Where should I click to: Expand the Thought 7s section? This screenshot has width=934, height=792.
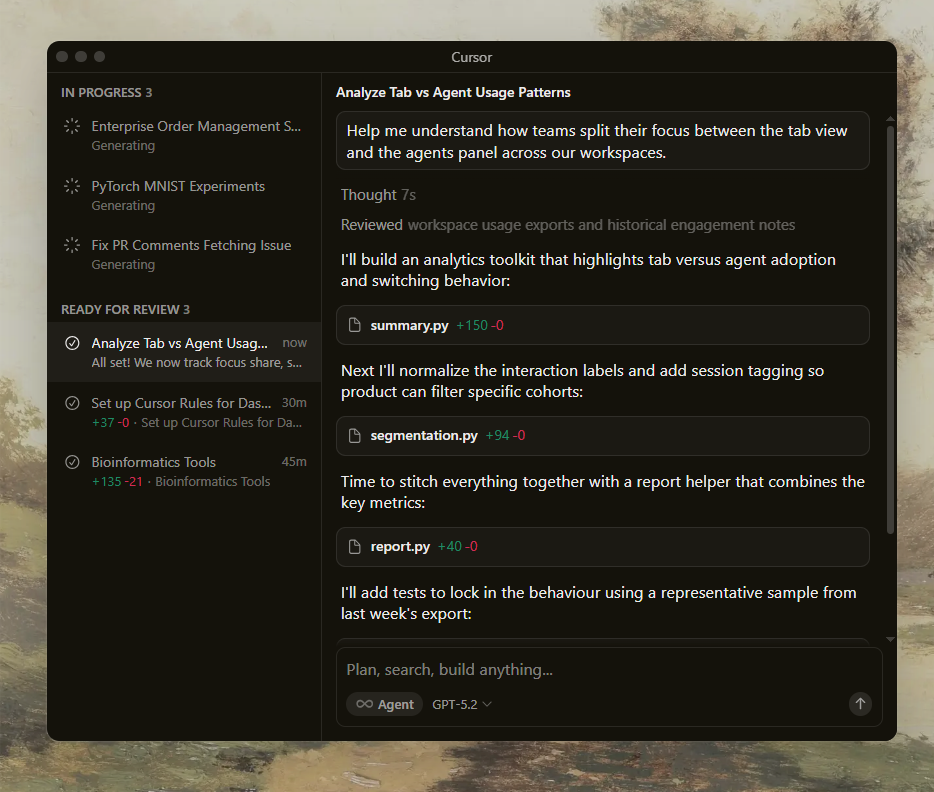(x=378, y=195)
